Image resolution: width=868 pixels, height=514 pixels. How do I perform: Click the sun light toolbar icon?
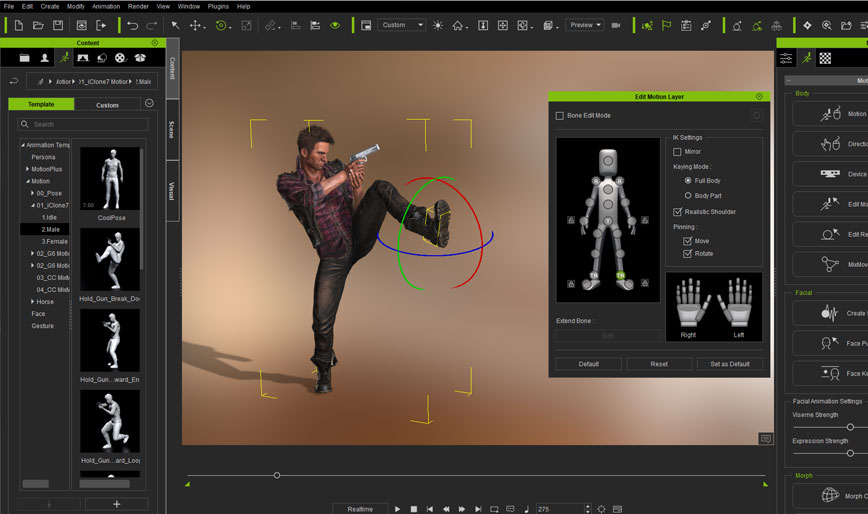click(x=438, y=25)
